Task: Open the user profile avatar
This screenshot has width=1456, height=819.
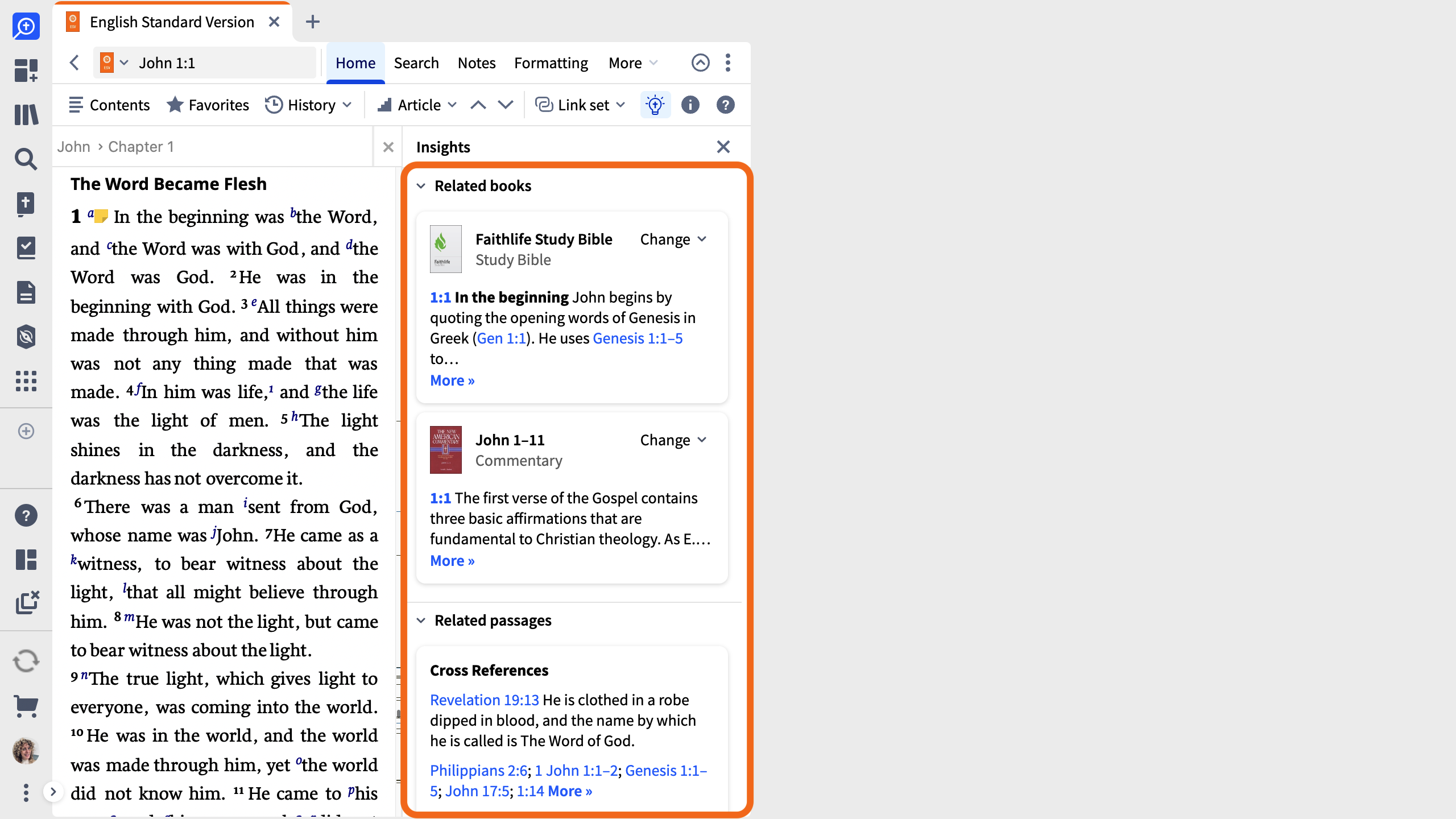Action: click(x=26, y=751)
